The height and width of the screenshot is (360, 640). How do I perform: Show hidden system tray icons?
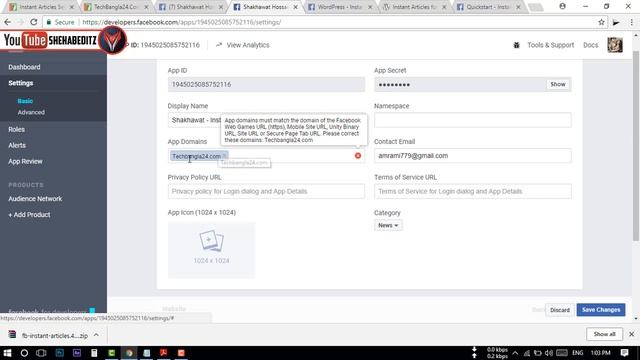[515, 353]
